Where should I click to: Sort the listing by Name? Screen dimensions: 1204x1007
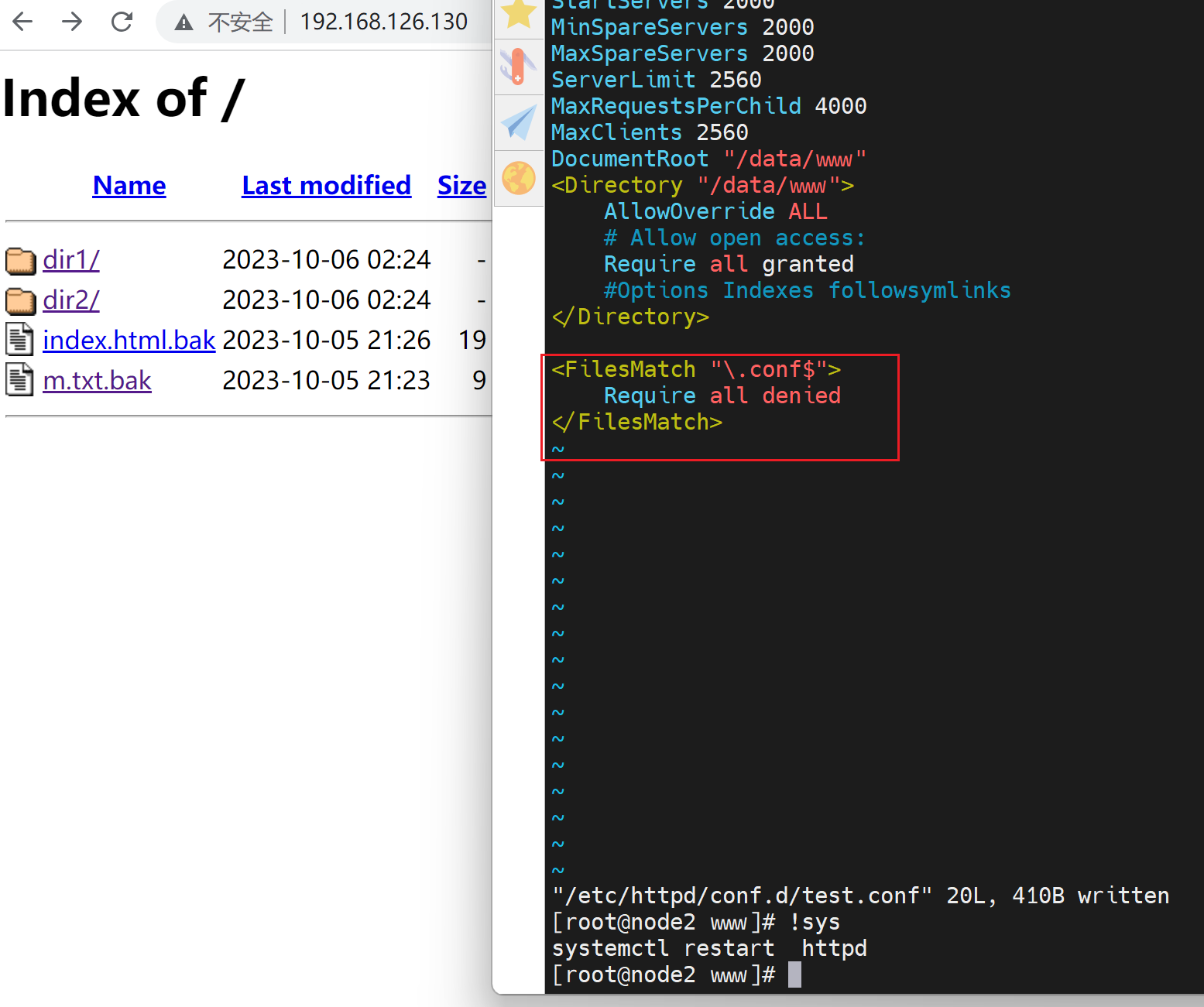129,186
